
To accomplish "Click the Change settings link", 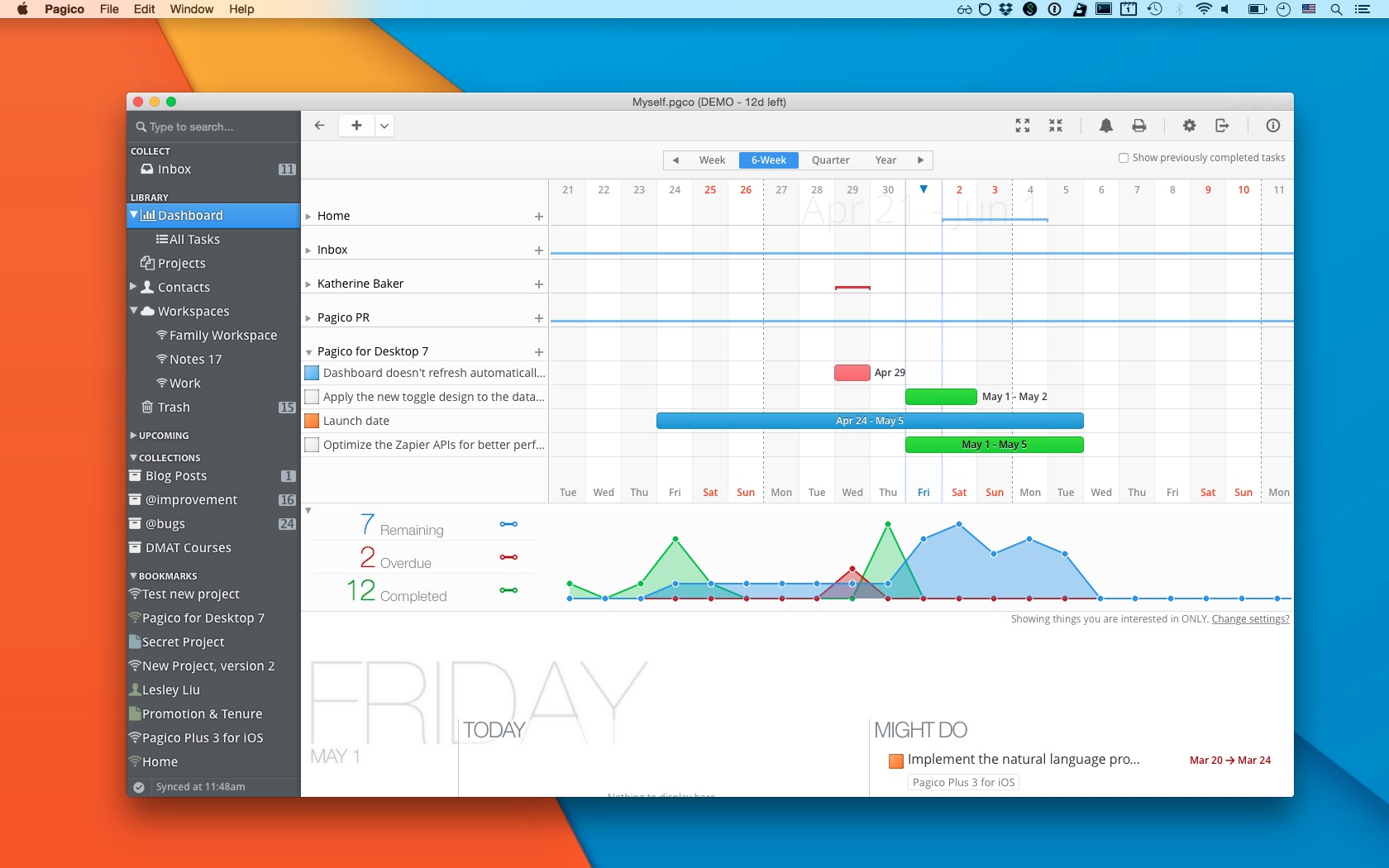I will point(1250,619).
